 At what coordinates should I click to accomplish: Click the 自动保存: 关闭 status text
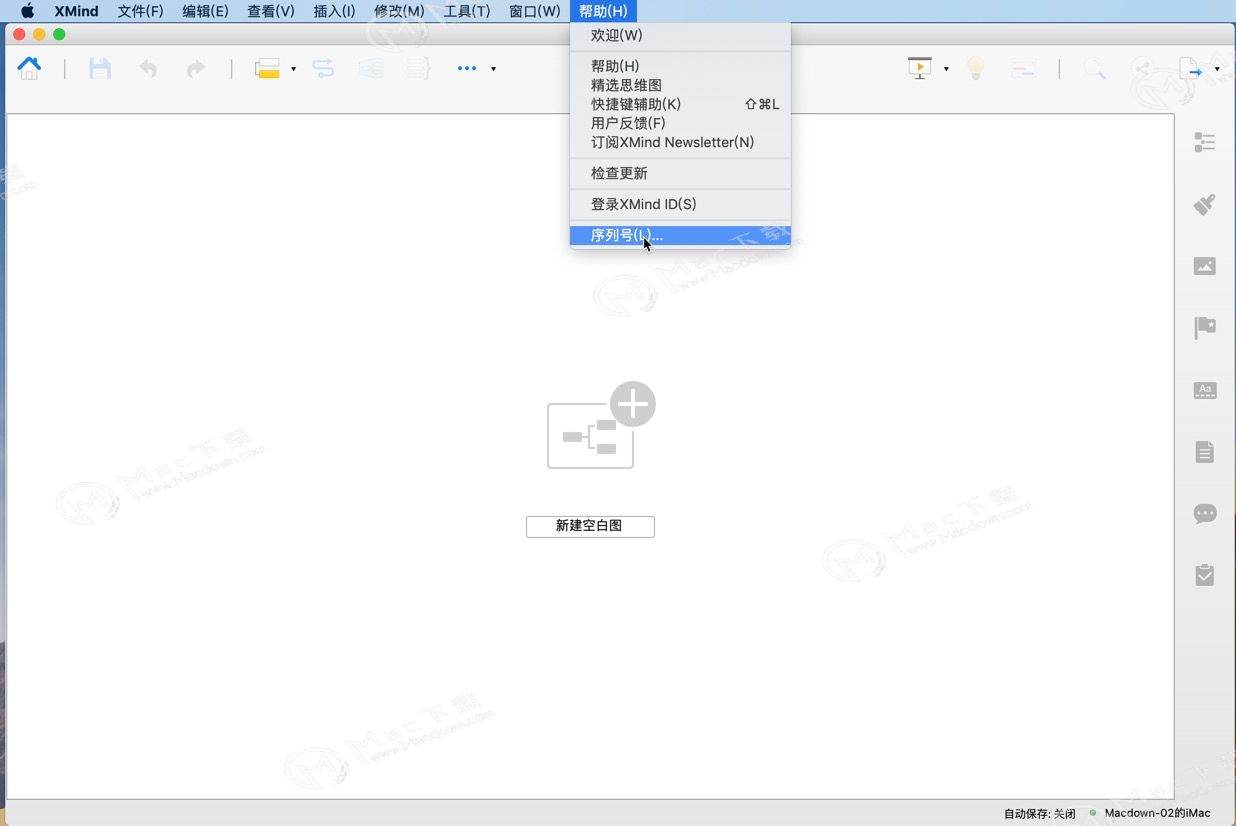pos(1040,813)
